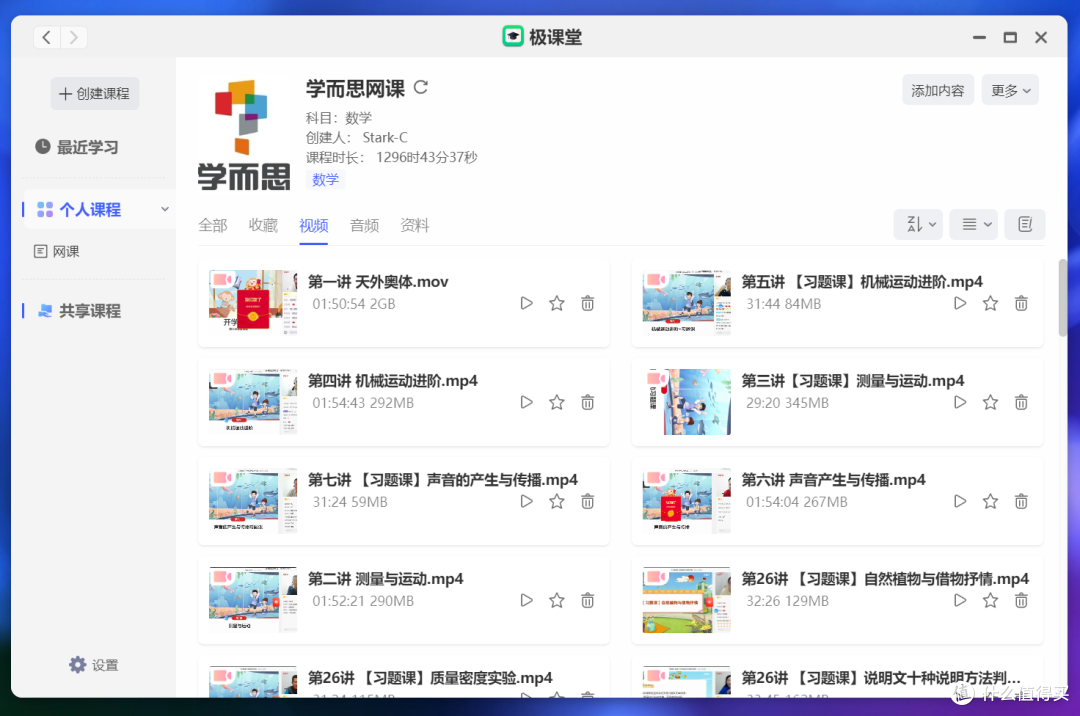Delete 第一讲 天外奥体.mov using trash icon

coord(587,303)
